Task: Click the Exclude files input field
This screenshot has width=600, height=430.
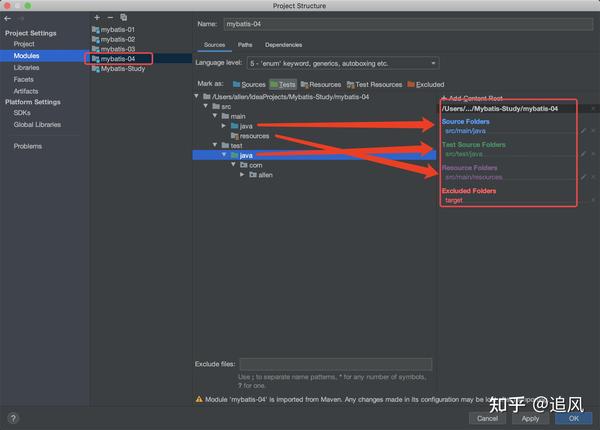Action: 336,364
